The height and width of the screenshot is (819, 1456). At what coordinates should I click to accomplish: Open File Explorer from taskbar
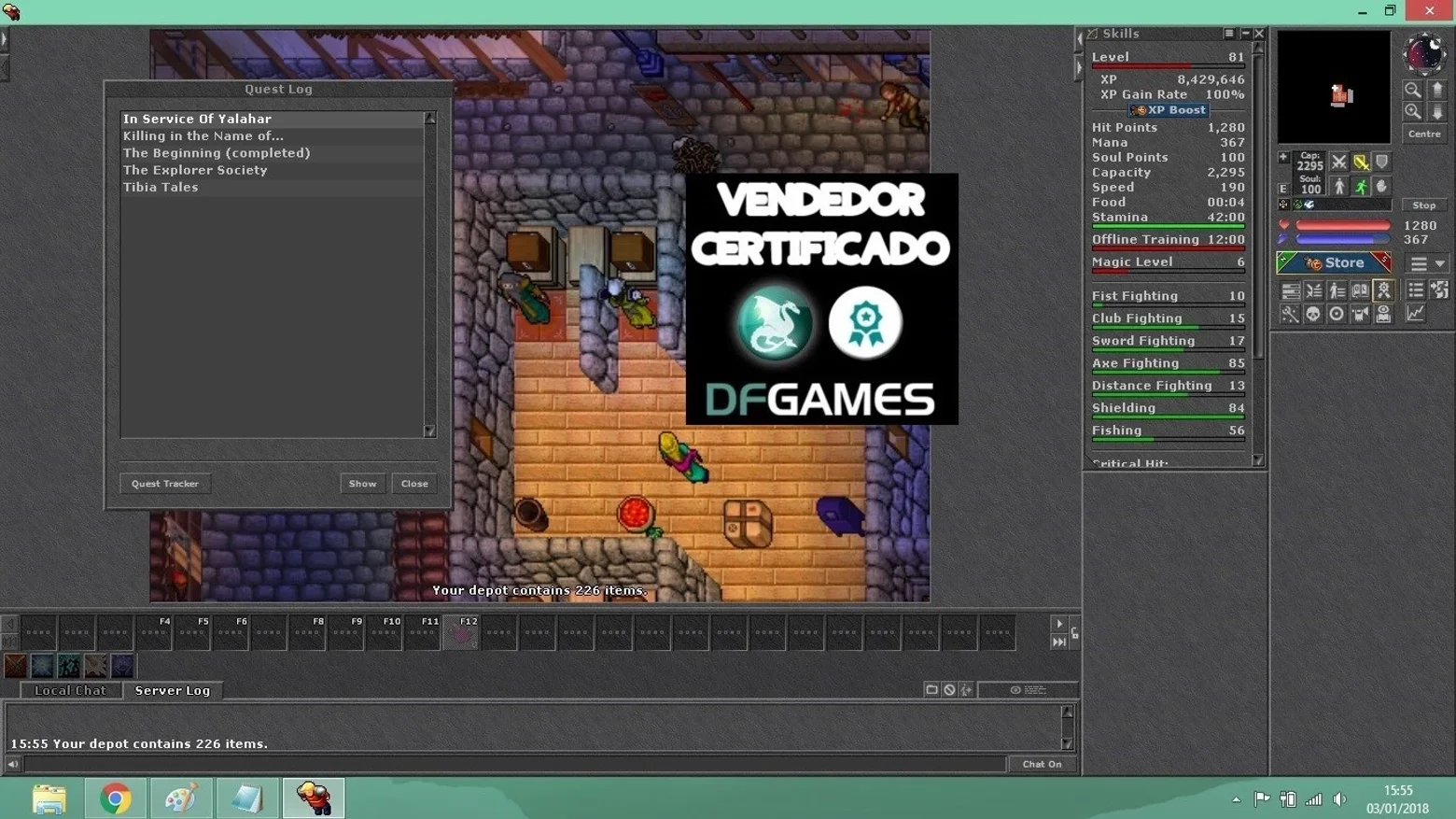point(49,799)
